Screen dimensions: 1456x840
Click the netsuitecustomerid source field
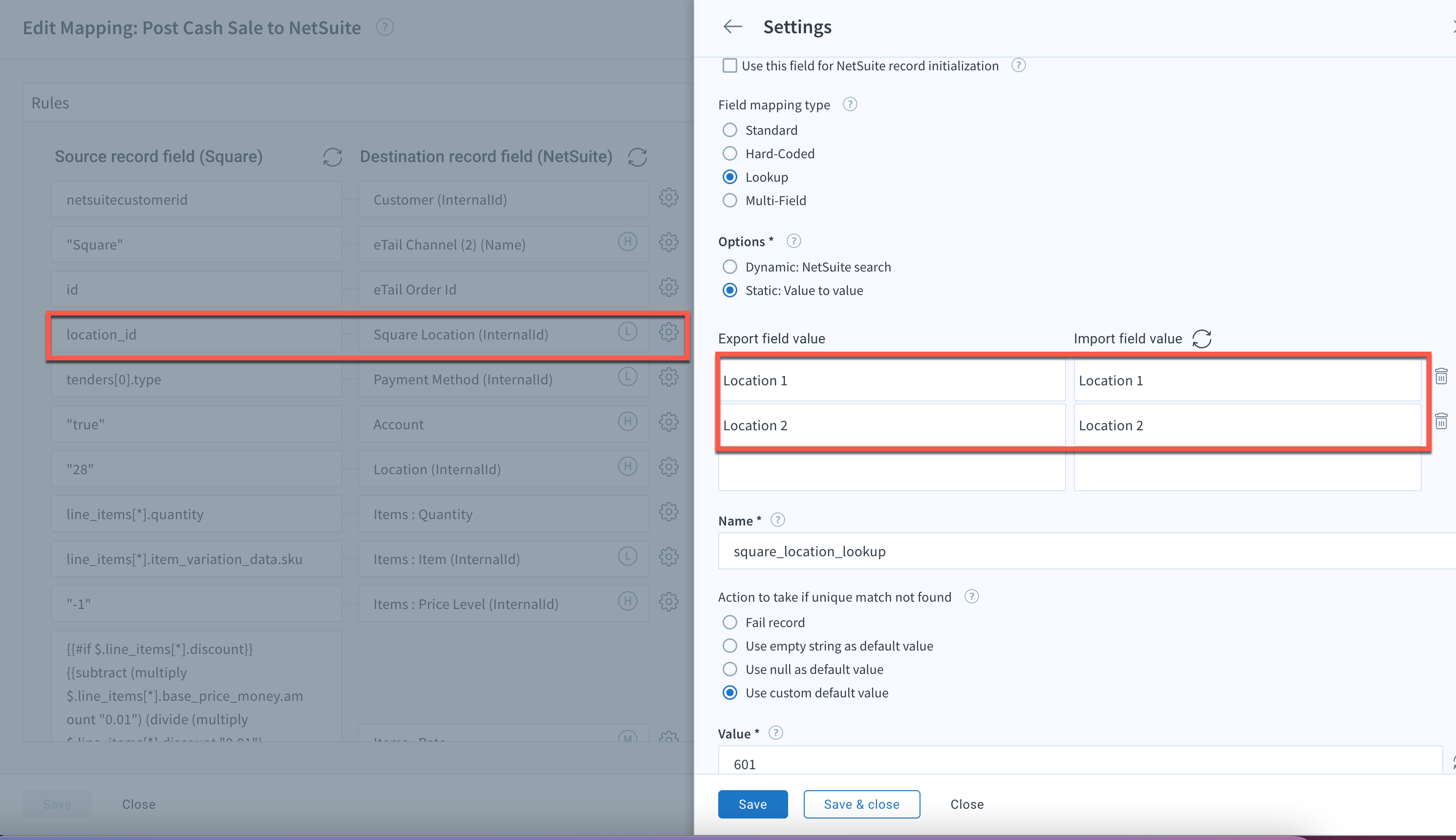click(196, 200)
